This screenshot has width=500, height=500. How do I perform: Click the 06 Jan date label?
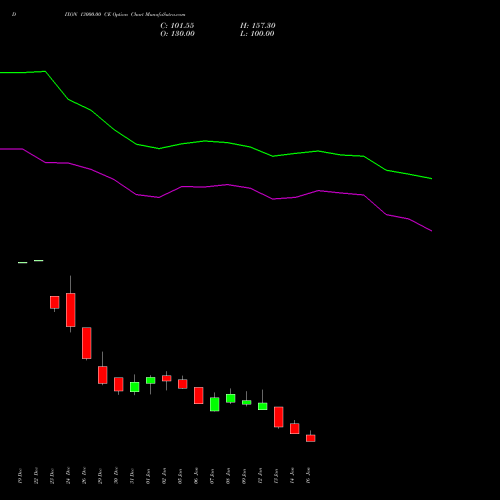pyautogui.click(x=196, y=476)
